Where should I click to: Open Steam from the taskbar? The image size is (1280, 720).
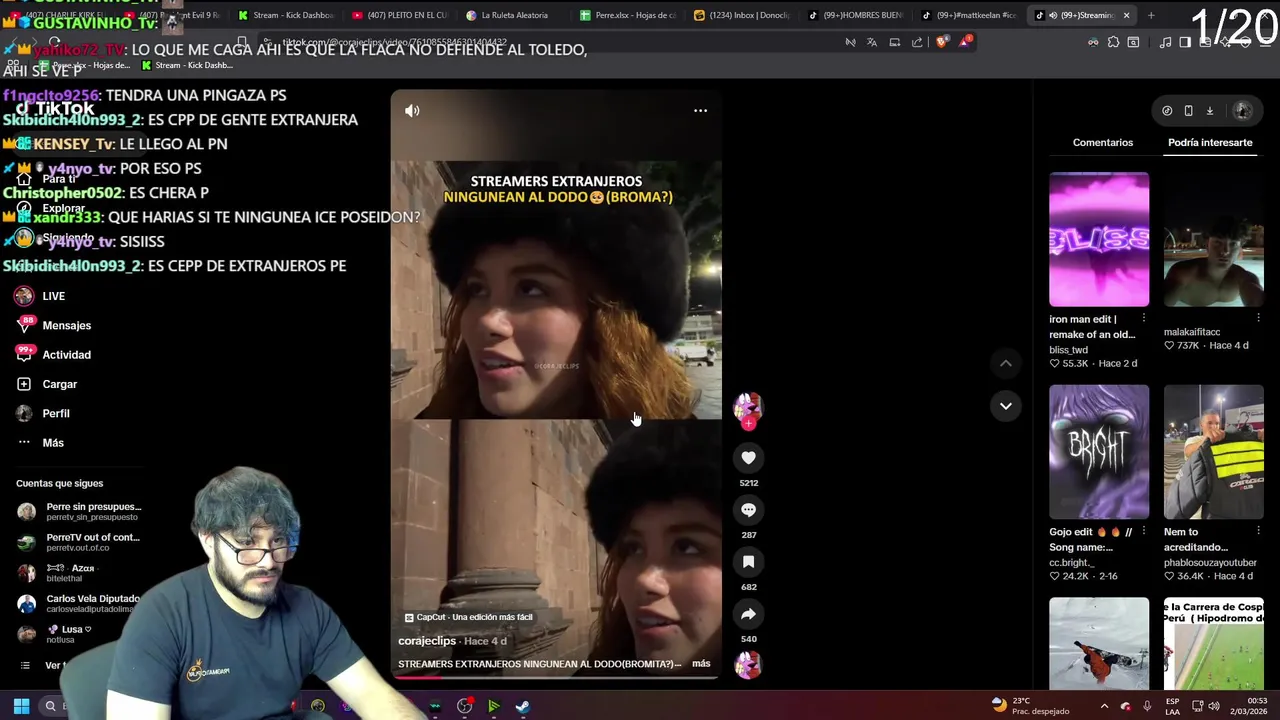522,706
